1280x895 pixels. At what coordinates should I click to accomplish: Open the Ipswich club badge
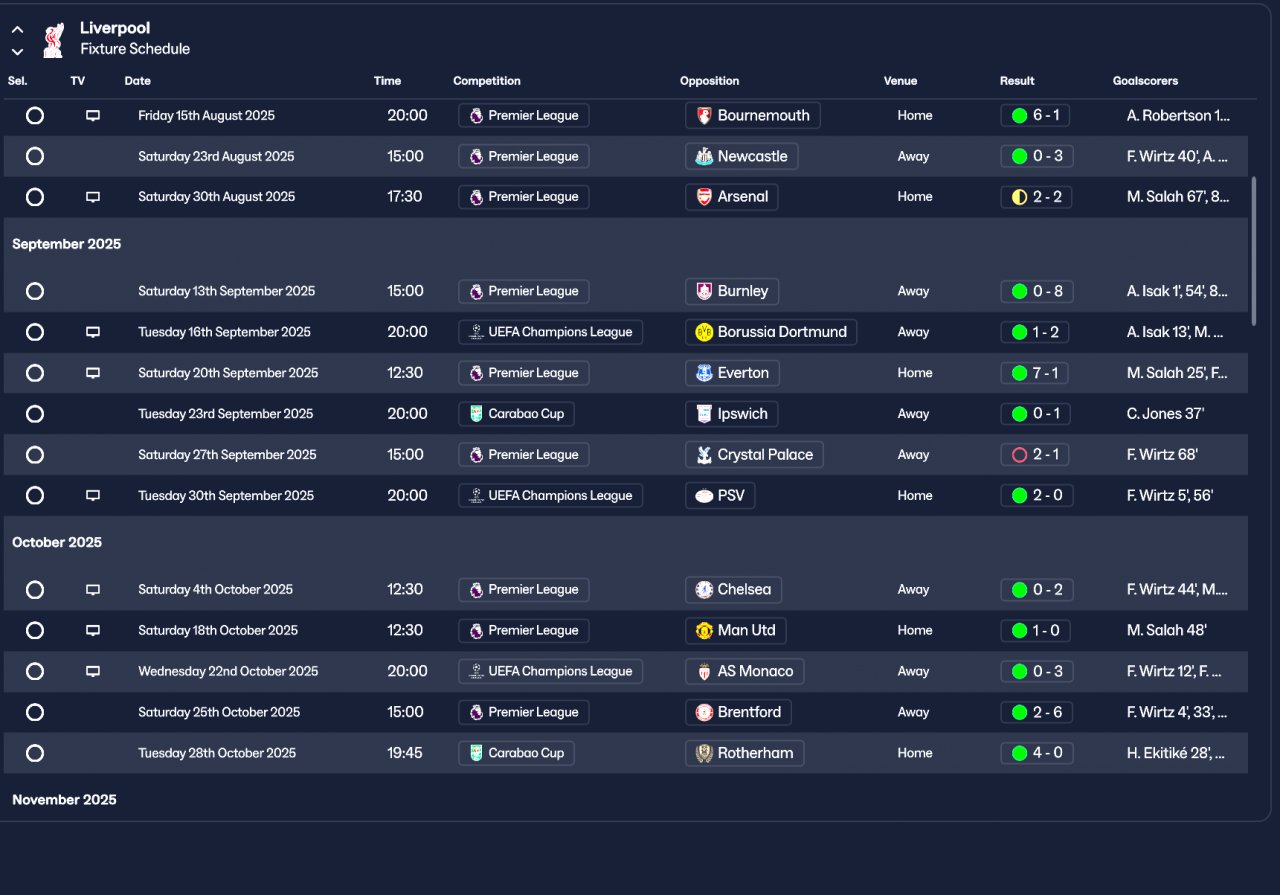(x=704, y=414)
